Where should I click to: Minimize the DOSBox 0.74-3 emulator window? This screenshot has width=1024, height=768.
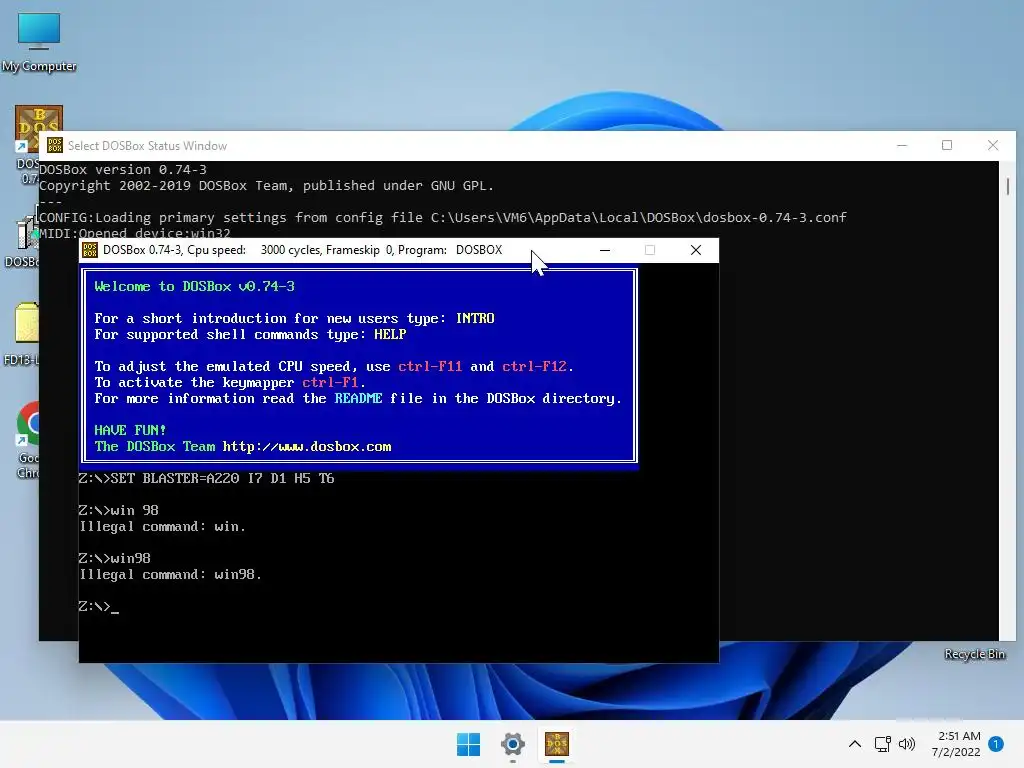click(x=605, y=250)
